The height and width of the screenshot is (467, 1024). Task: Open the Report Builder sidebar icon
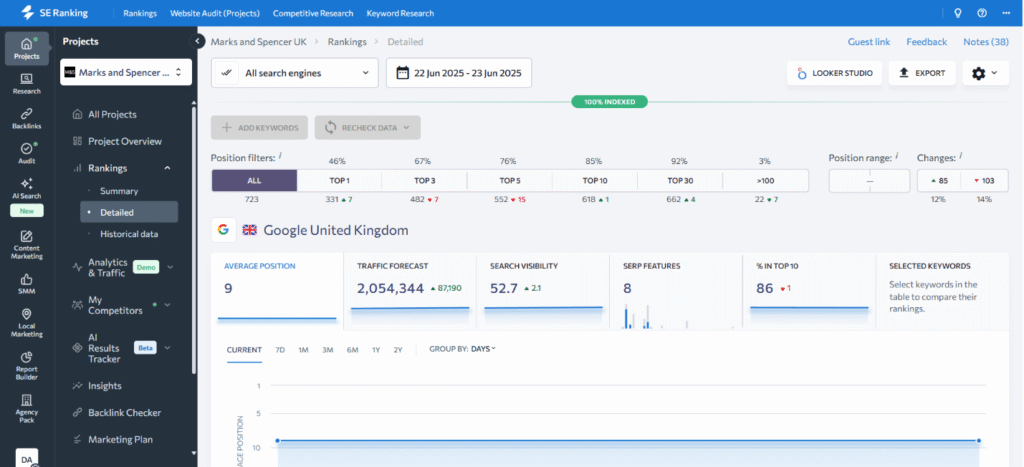pos(27,366)
